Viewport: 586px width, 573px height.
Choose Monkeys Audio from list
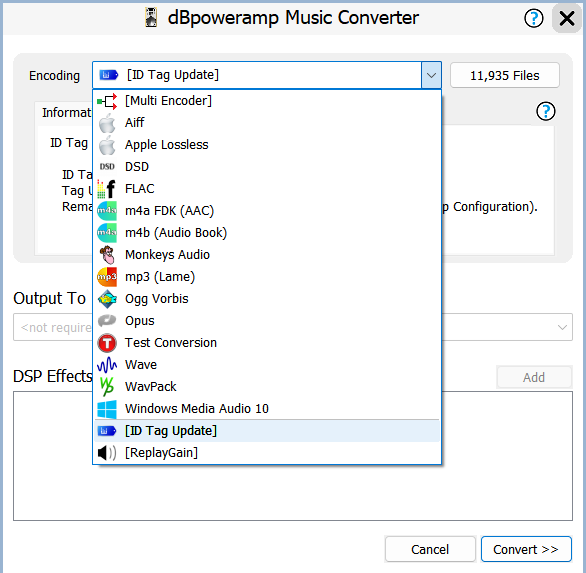(x=267, y=255)
